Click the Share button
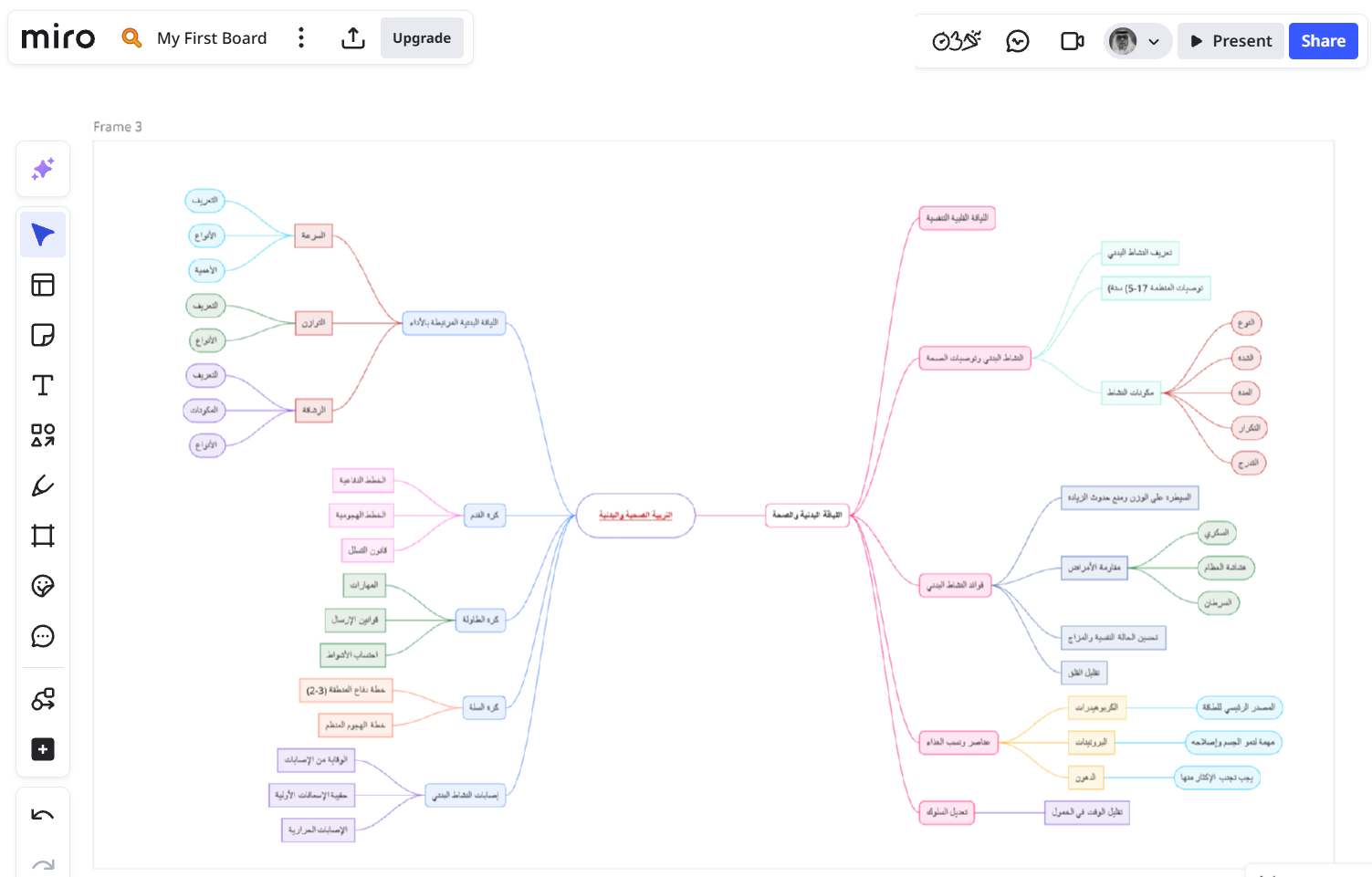The image size is (1372, 877). (x=1323, y=41)
